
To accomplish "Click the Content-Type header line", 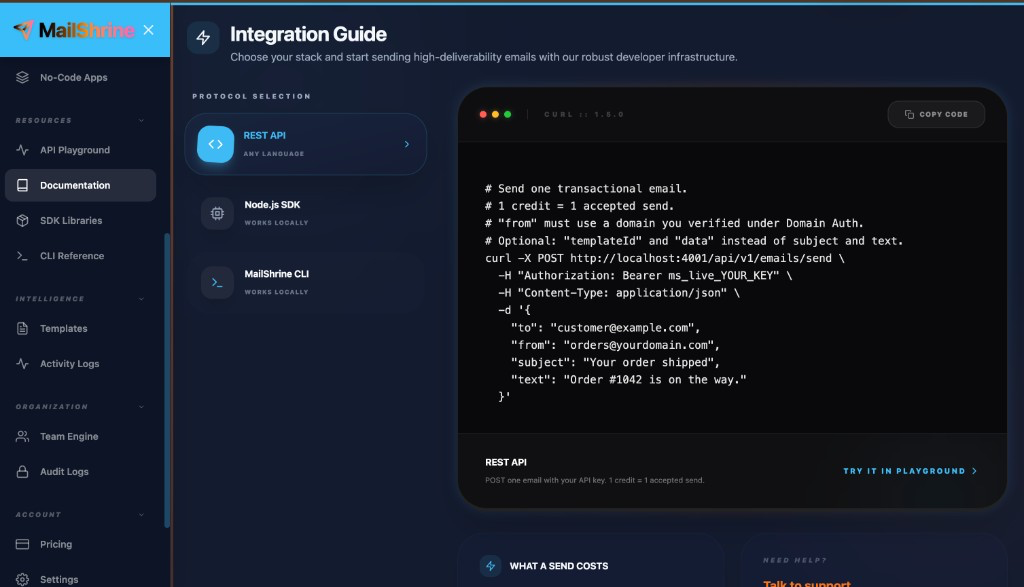I will click(x=619, y=293).
